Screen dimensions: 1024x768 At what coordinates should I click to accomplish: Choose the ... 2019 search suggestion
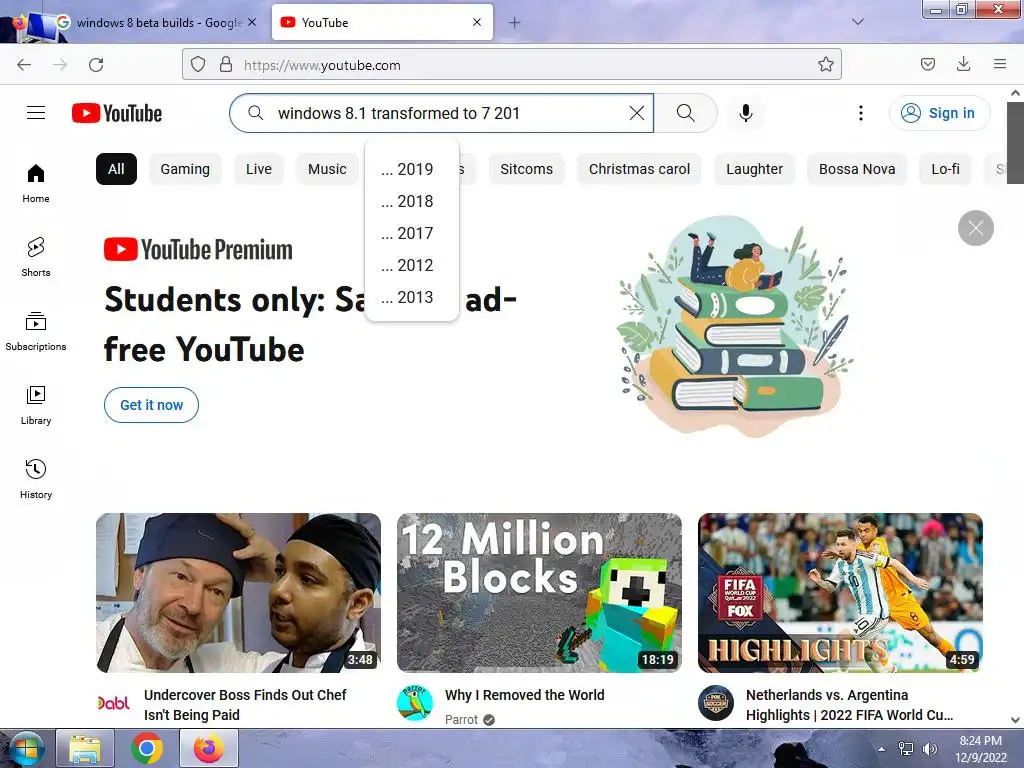pyautogui.click(x=411, y=169)
